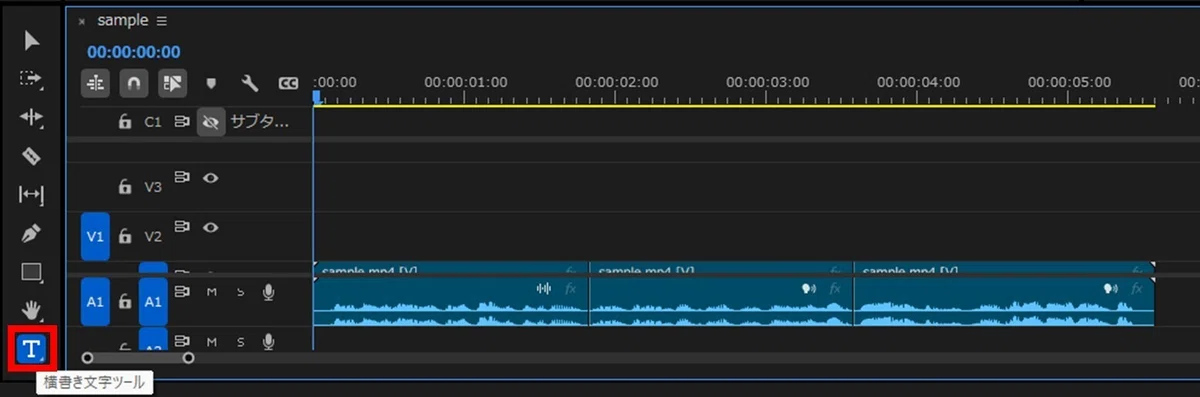
Task: Click waveform audio-type icon on first audio clip
Action: [x=544, y=288]
